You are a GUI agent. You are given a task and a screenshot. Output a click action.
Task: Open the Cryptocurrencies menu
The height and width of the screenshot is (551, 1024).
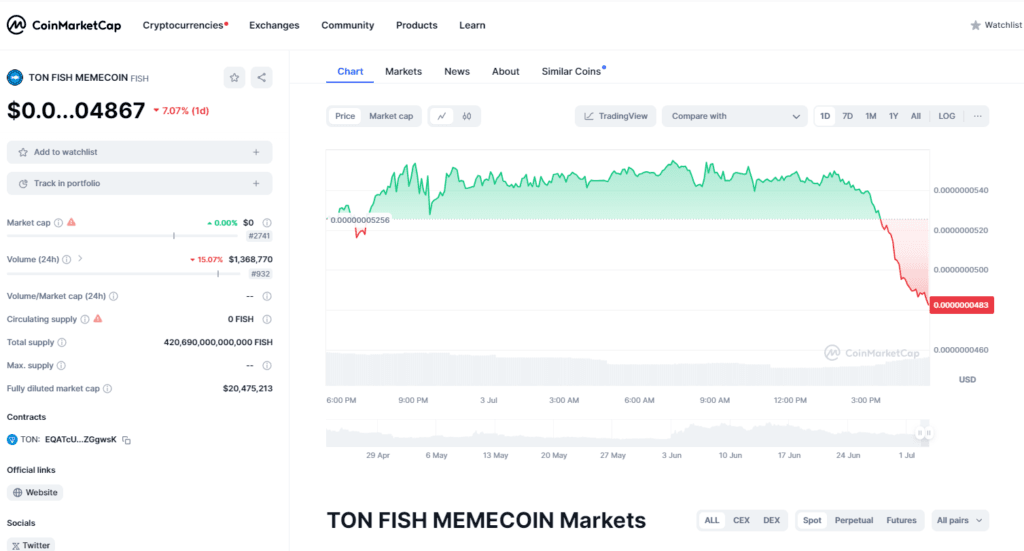(185, 25)
